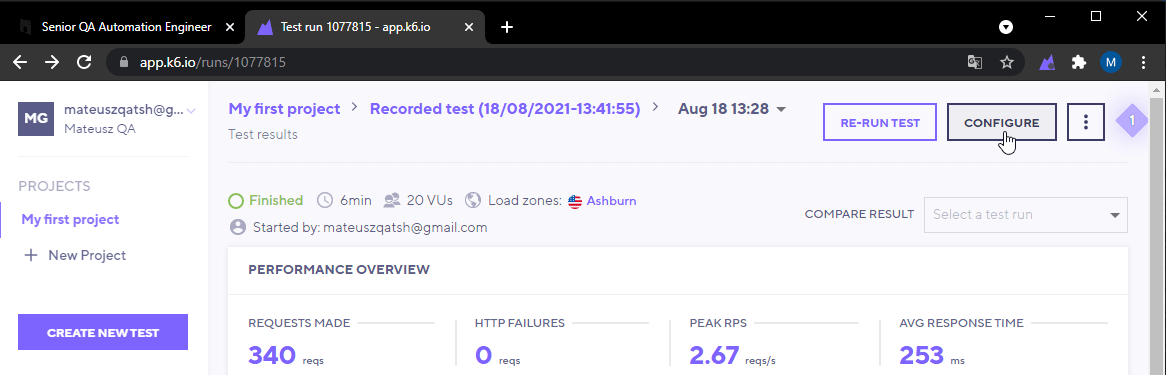Click the MG account avatar
This screenshot has height=375, width=1166.
tap(36, 118)
